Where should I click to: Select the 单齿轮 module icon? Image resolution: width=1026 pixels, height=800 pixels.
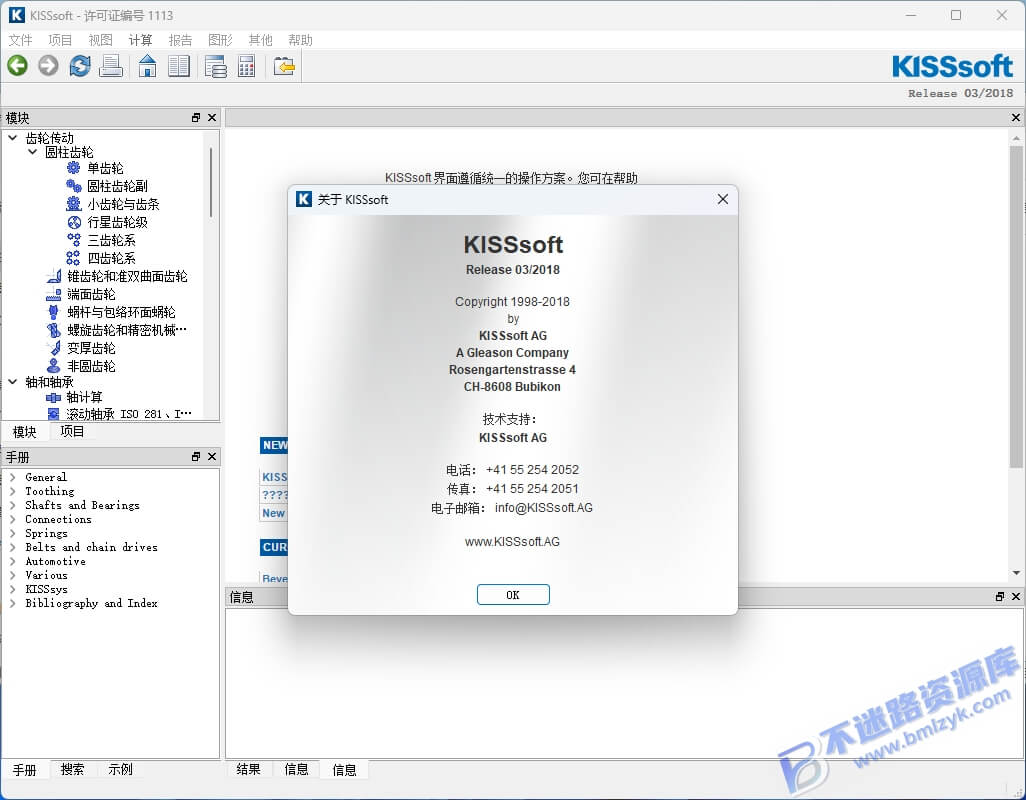tap(73, 168)
